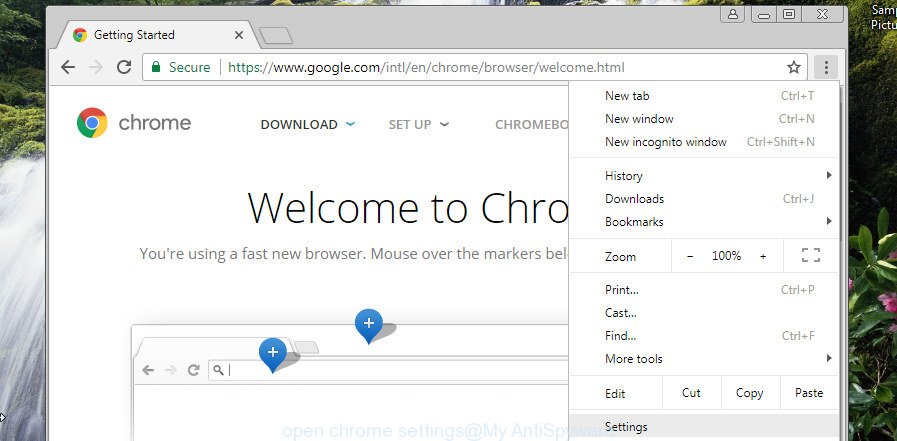Select Cast... in the menu
Viewport: 897px width, 441px height.
704,313
